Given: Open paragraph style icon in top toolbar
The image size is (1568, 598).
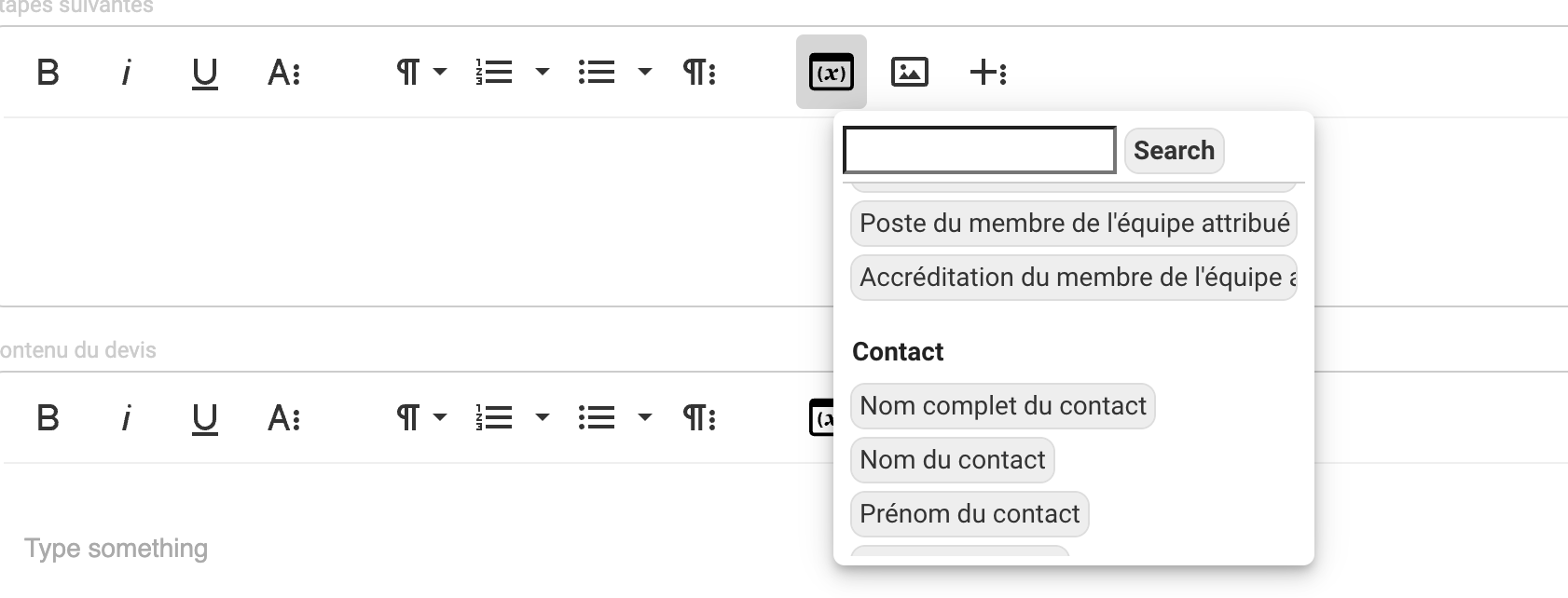Looking at the screenshot, I should [x=699, y=72].
